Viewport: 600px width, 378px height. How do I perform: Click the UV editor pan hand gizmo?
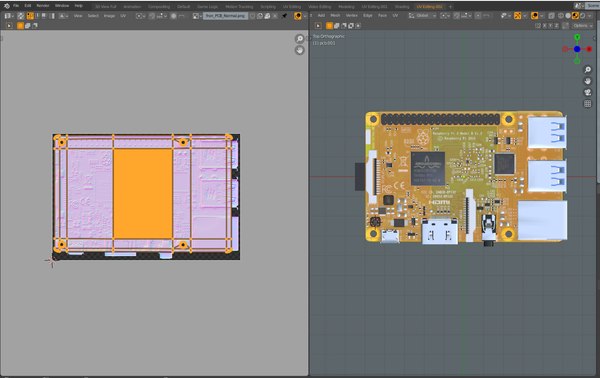coord(300,50)
